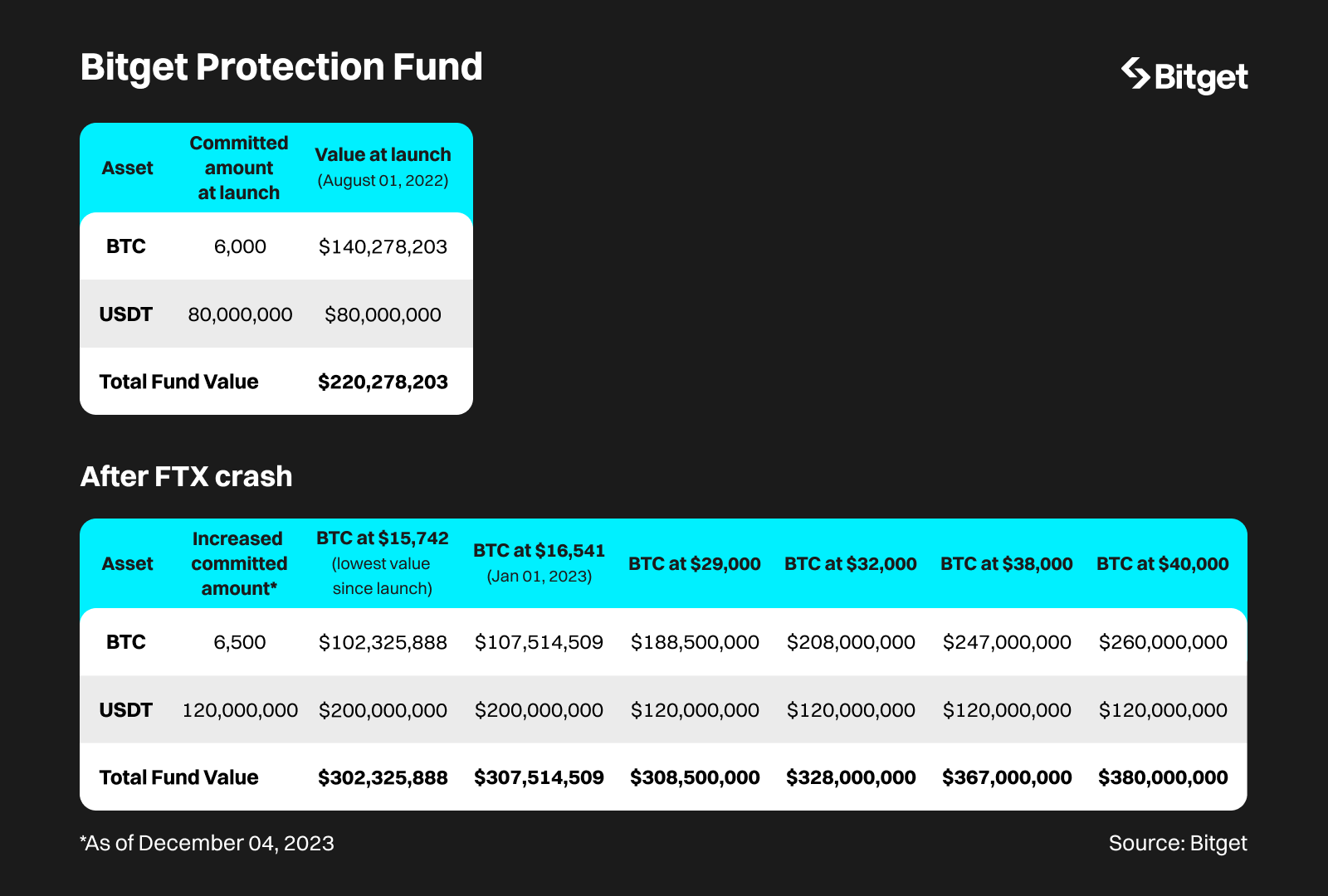Click the BTC at $40,000 column header
This screenshot has height=896, width=1328.
1163,564
